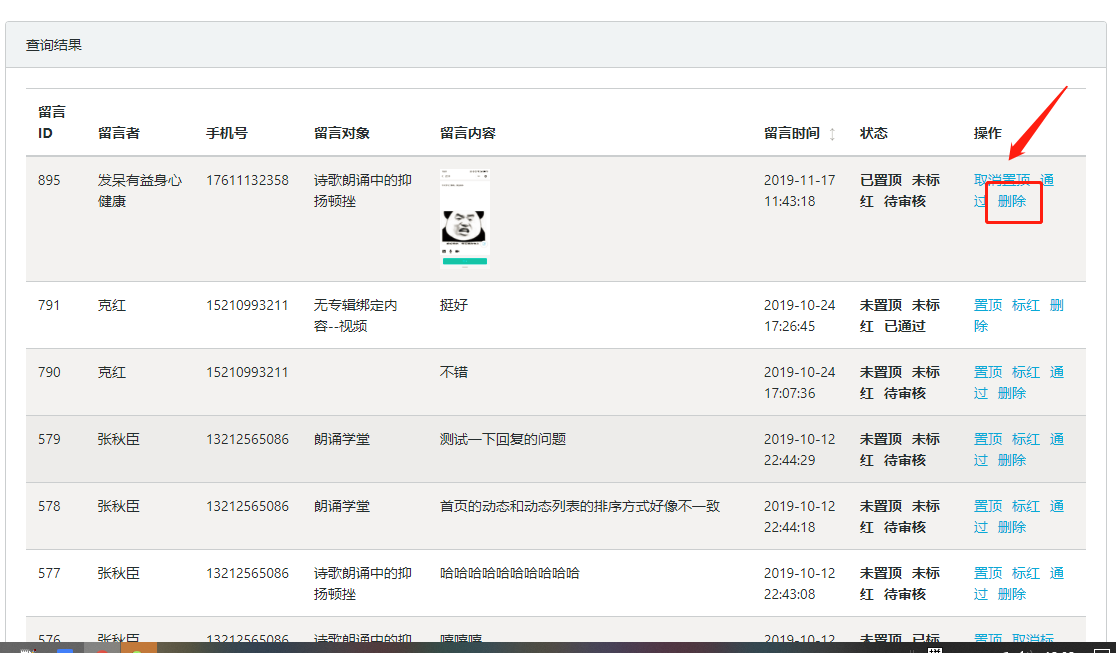Select 标红 for message 790
Screen dimensions: 1116x653
[1026, 372]
